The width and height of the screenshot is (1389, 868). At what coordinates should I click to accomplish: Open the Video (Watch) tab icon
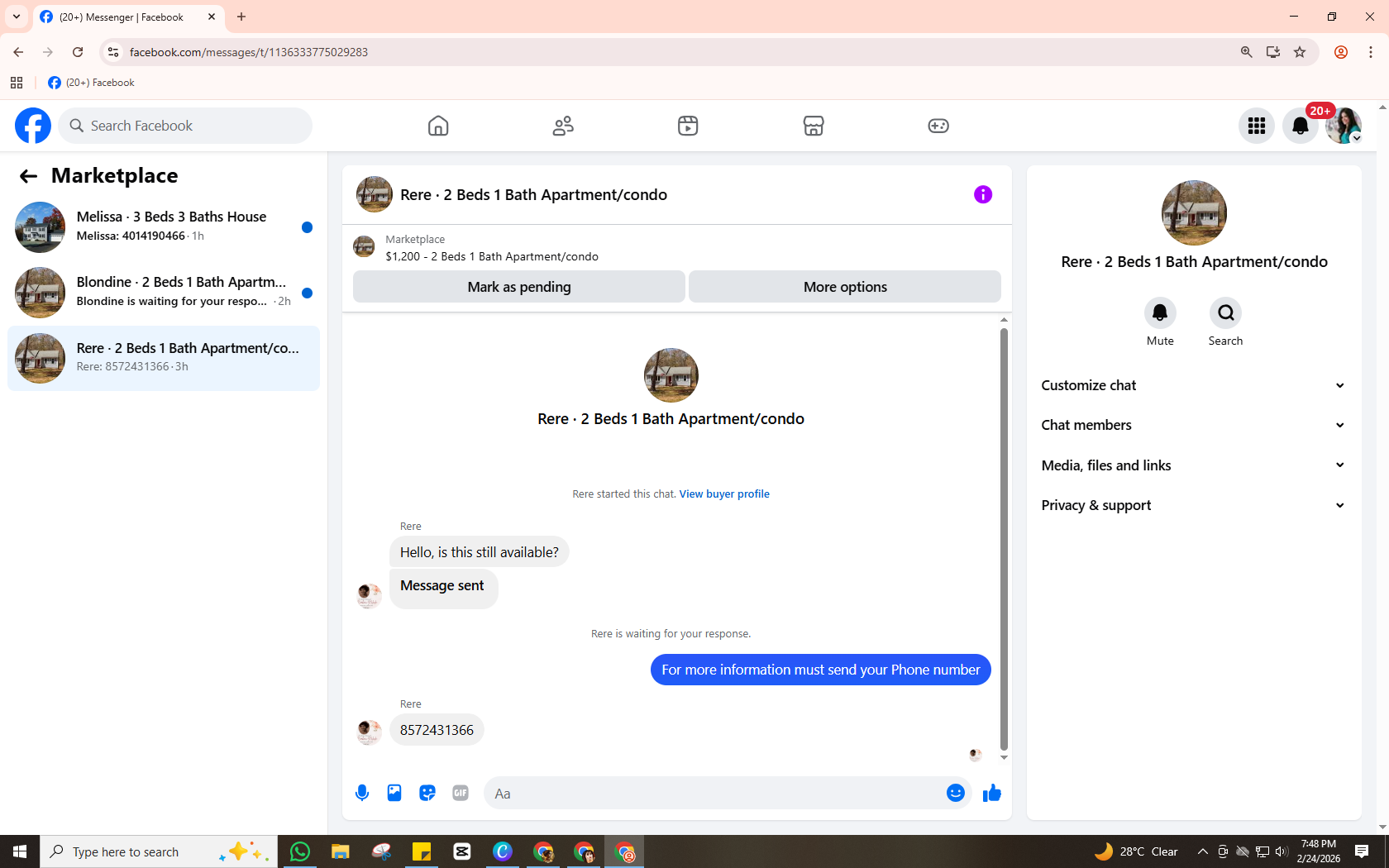(688, 126)
